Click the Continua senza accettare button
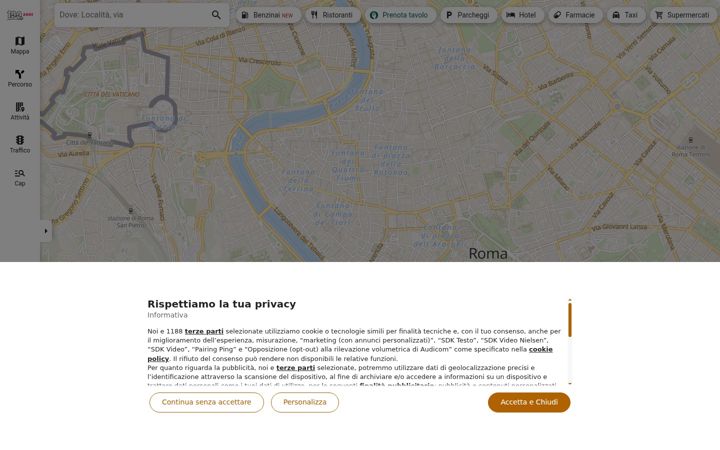 206,402
